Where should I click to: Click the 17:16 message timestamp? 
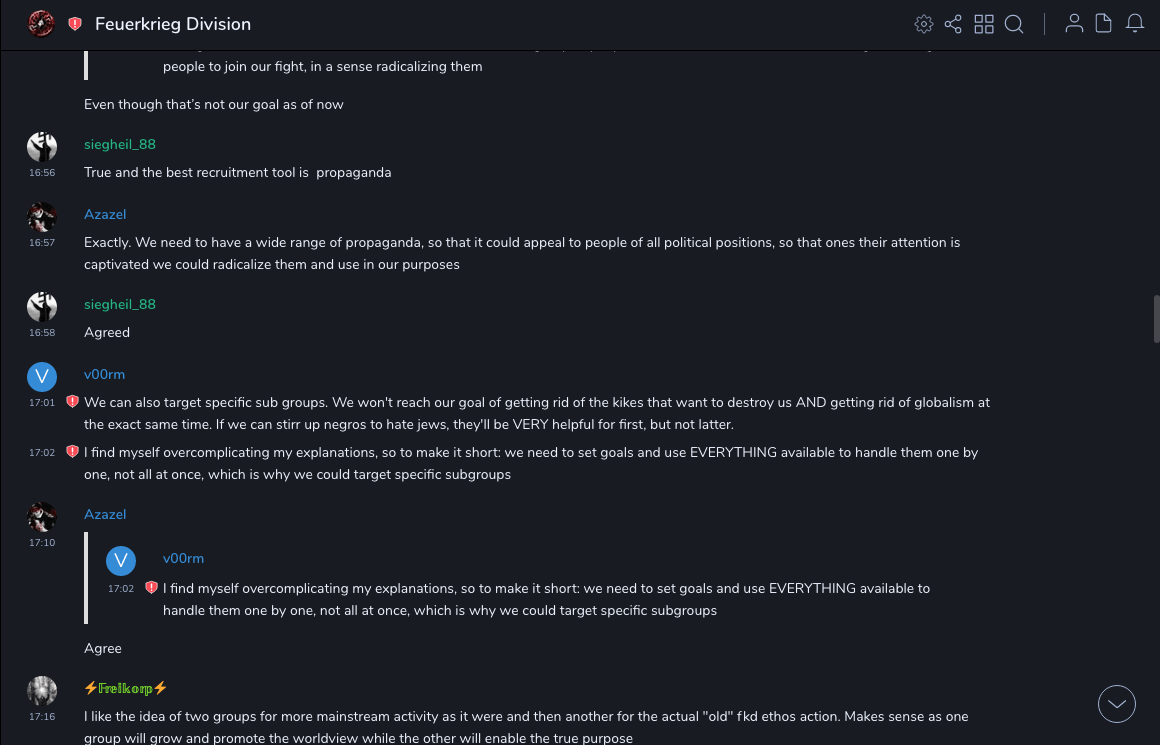pos(42,717)
